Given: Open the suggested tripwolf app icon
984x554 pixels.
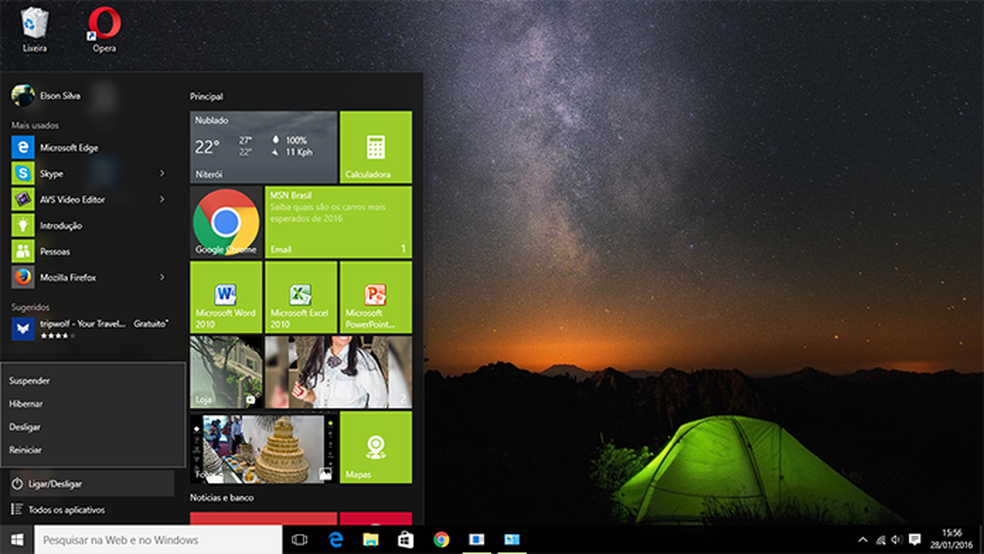Looking at the screenshot, I should coord(23,328).
